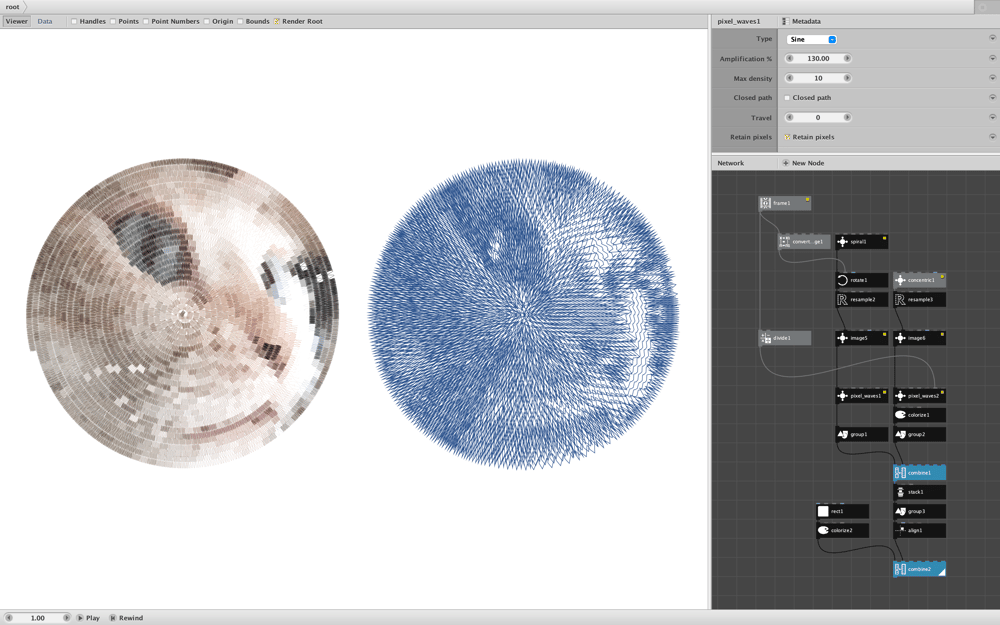Open the Max density row options arrow
Viewport: 1000px width, 625px height.
[992, 78]
